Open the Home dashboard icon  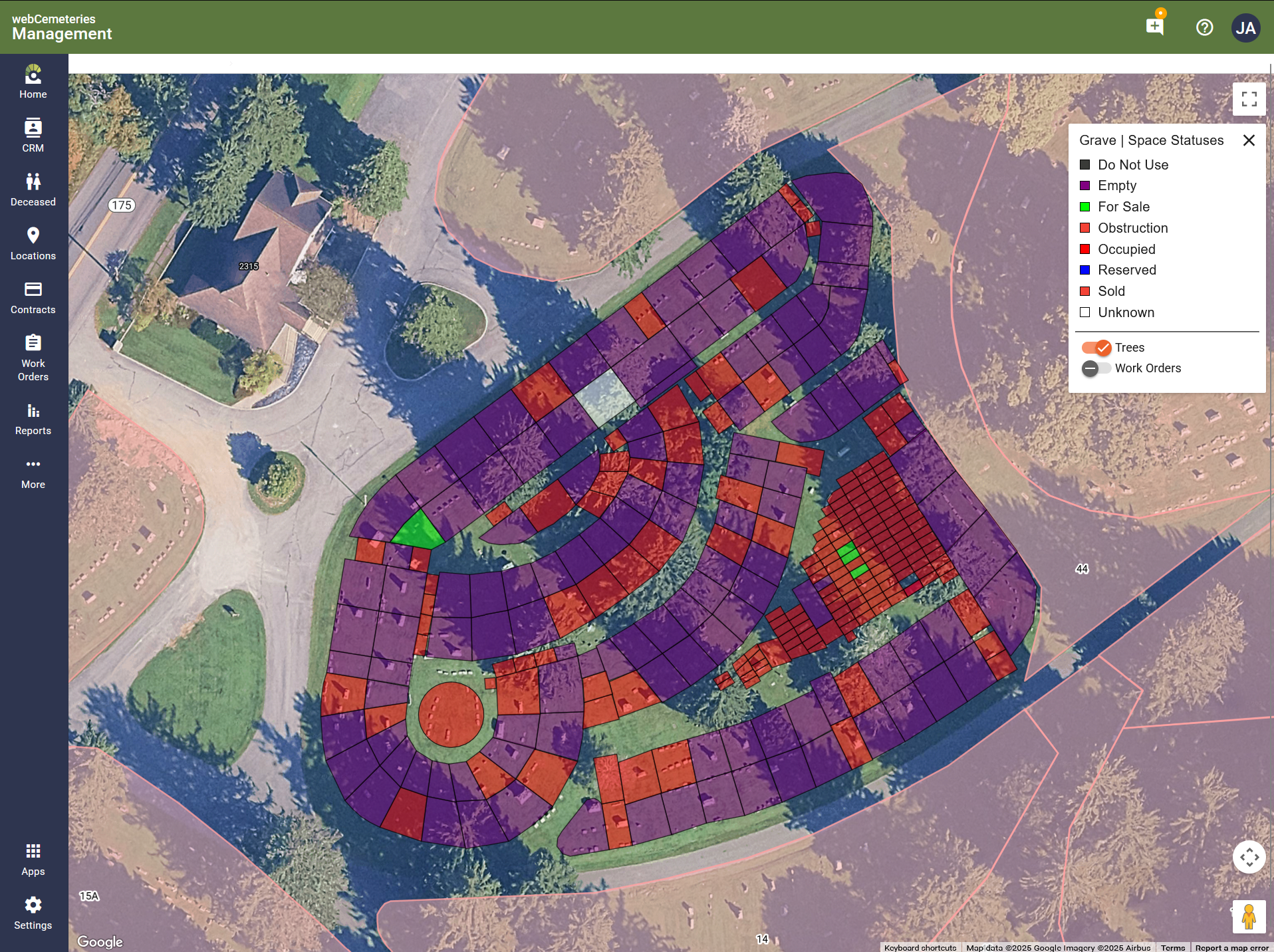click(x=33, y=82)
